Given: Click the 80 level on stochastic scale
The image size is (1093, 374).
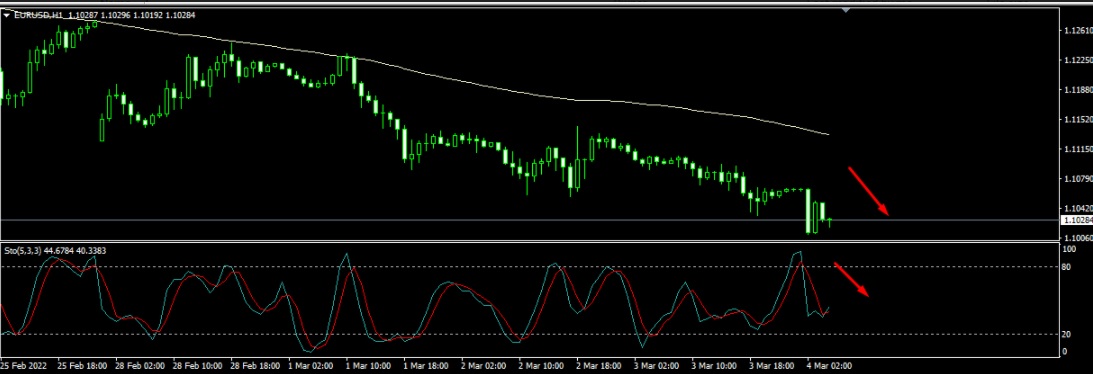Looking at the screenshot, I should click(1067, 266).
